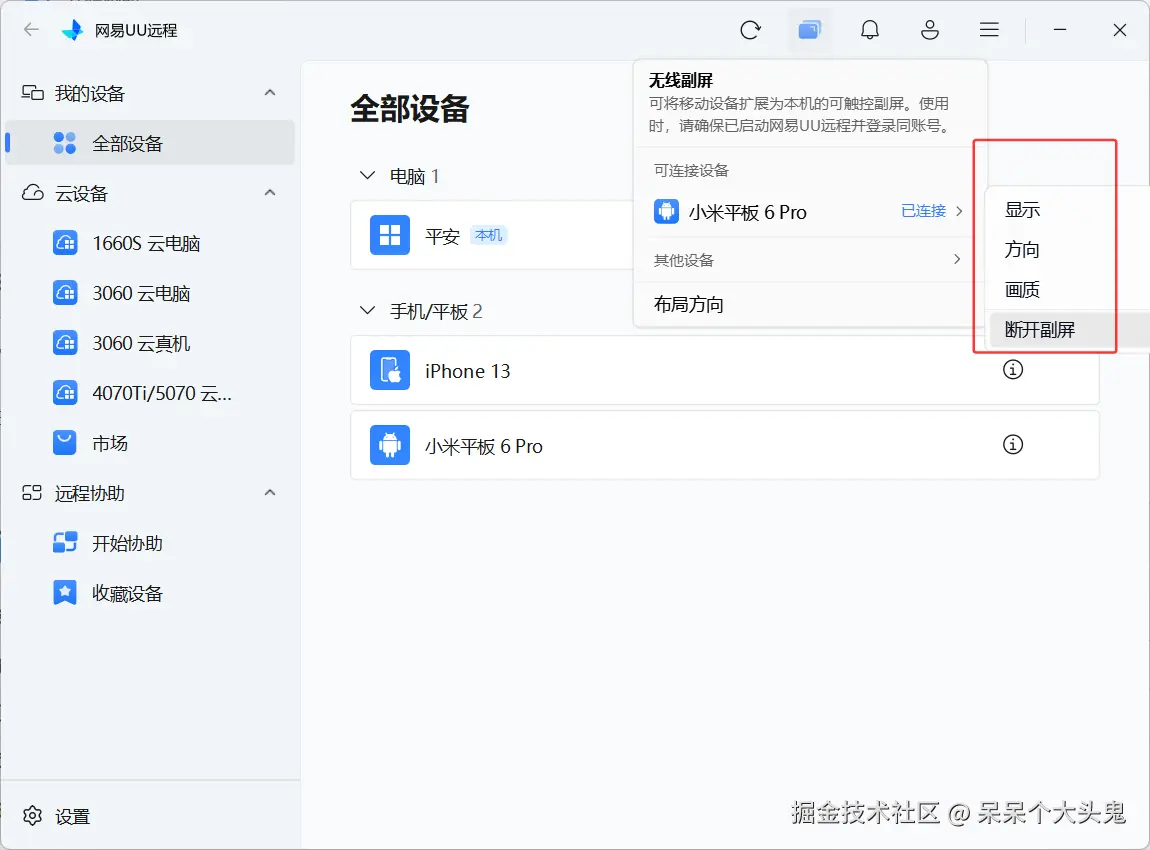Click the 云设备 cloud icon
The width and height of the screenshot is (1150, 850).
[x=32, y=193]
